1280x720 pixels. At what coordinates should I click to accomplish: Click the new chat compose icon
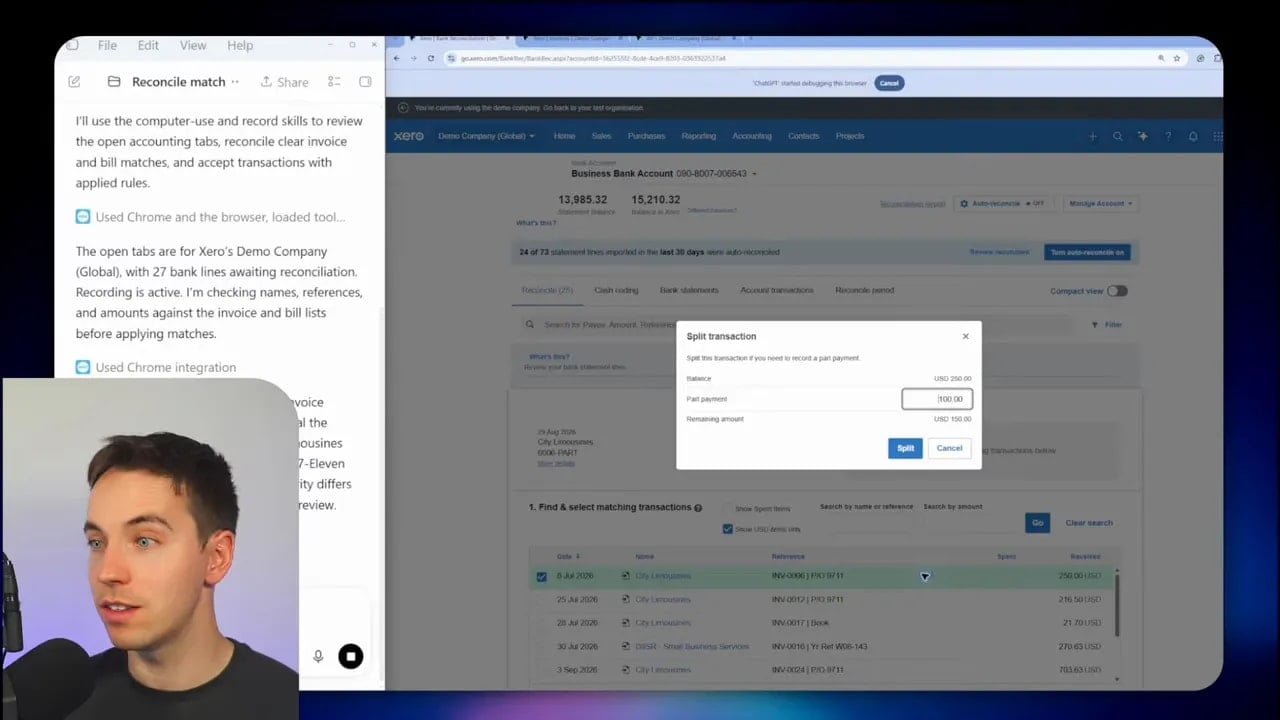click(x=74, y=82)
